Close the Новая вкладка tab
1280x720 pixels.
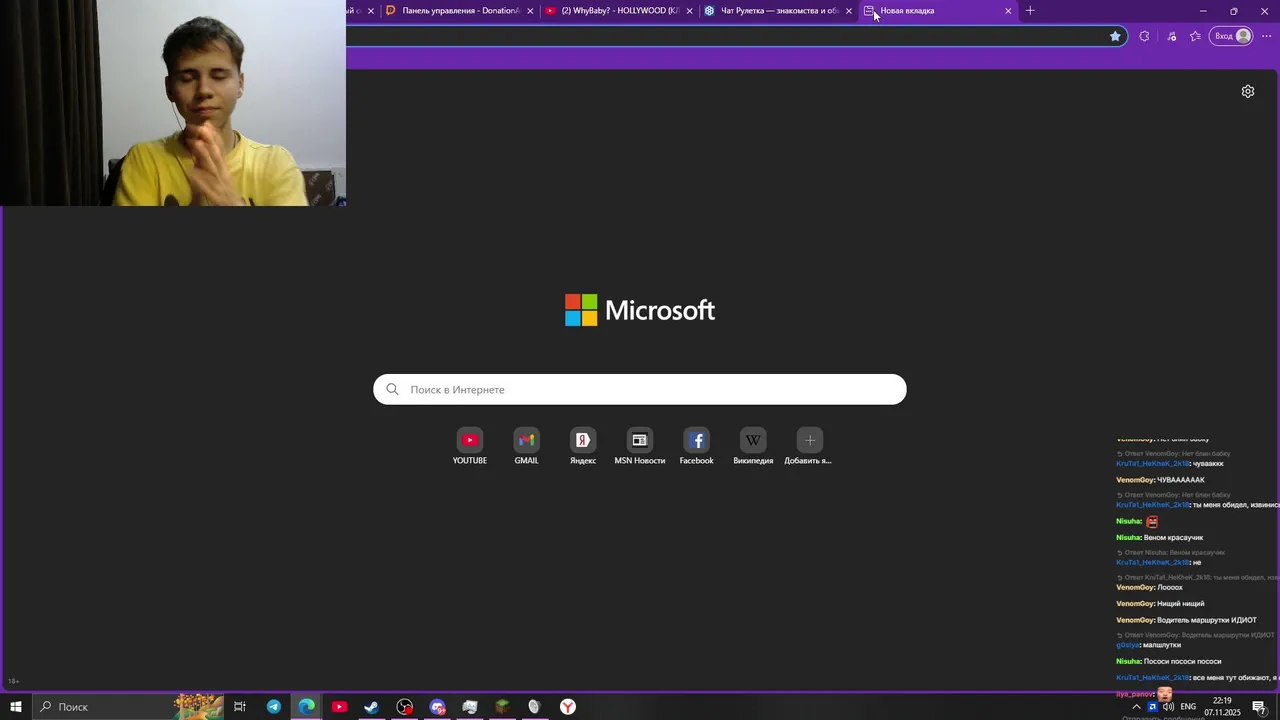(x=1008, y=11)
